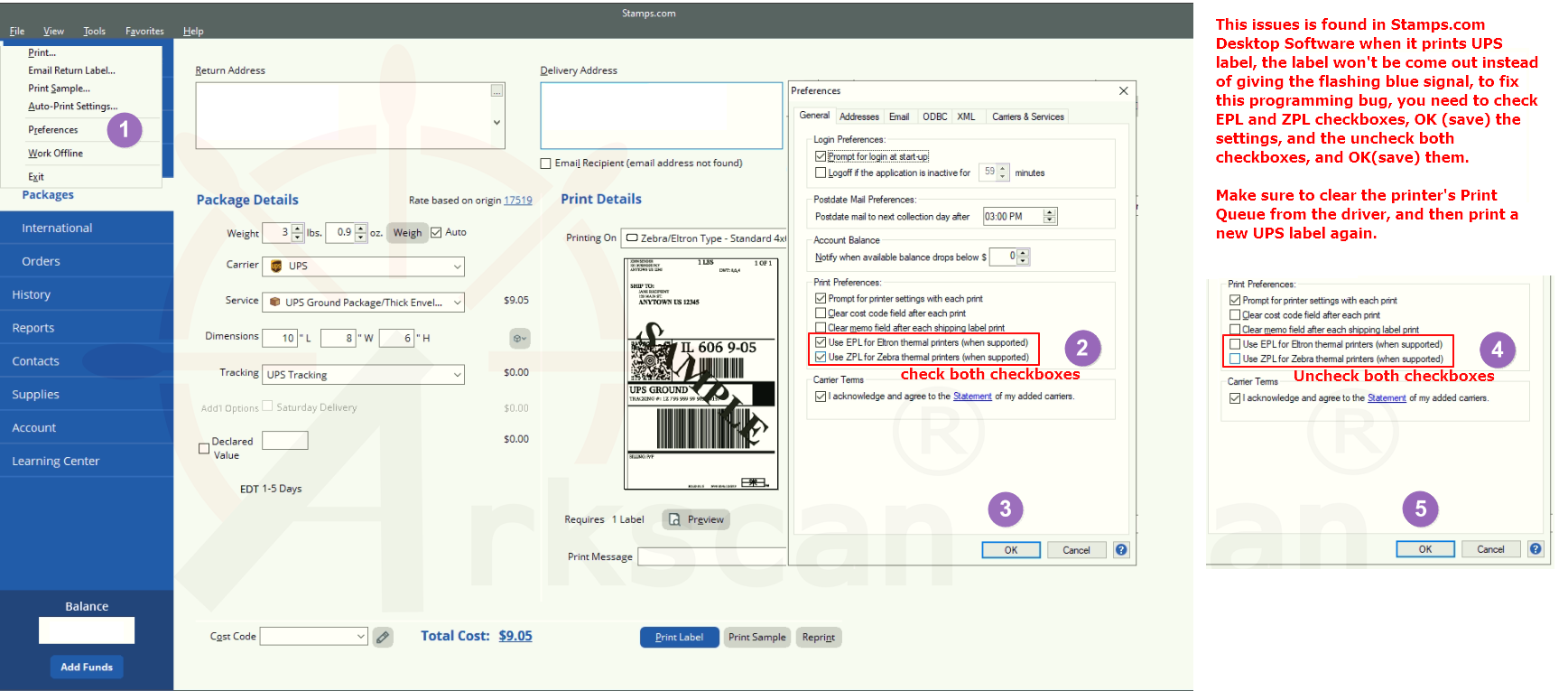
Task: Toggle Use EPL for Eltron thermal printers
Action: 821,342
